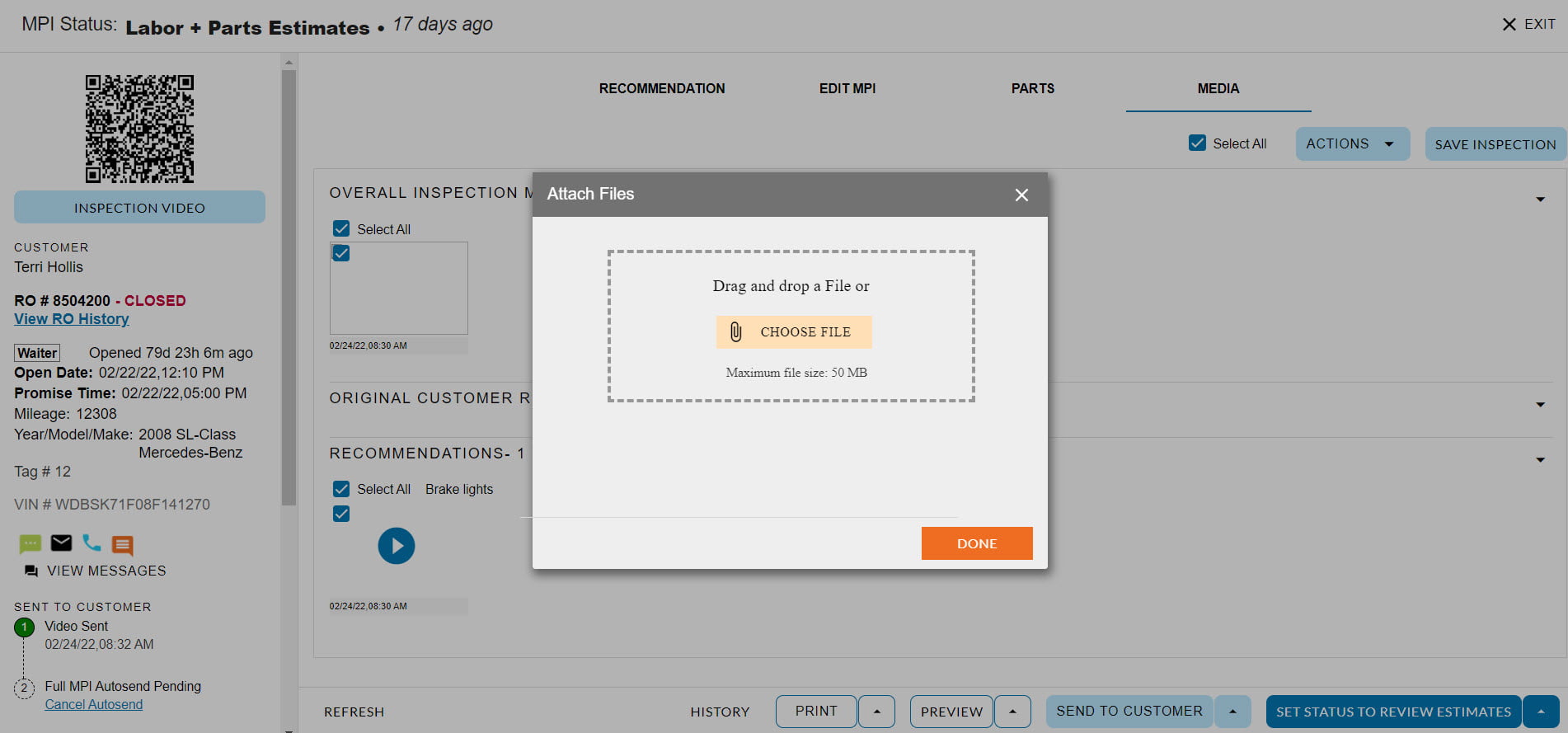
Task: Click the left panel scroll-up arrow
Action: [x=289, y=62]
